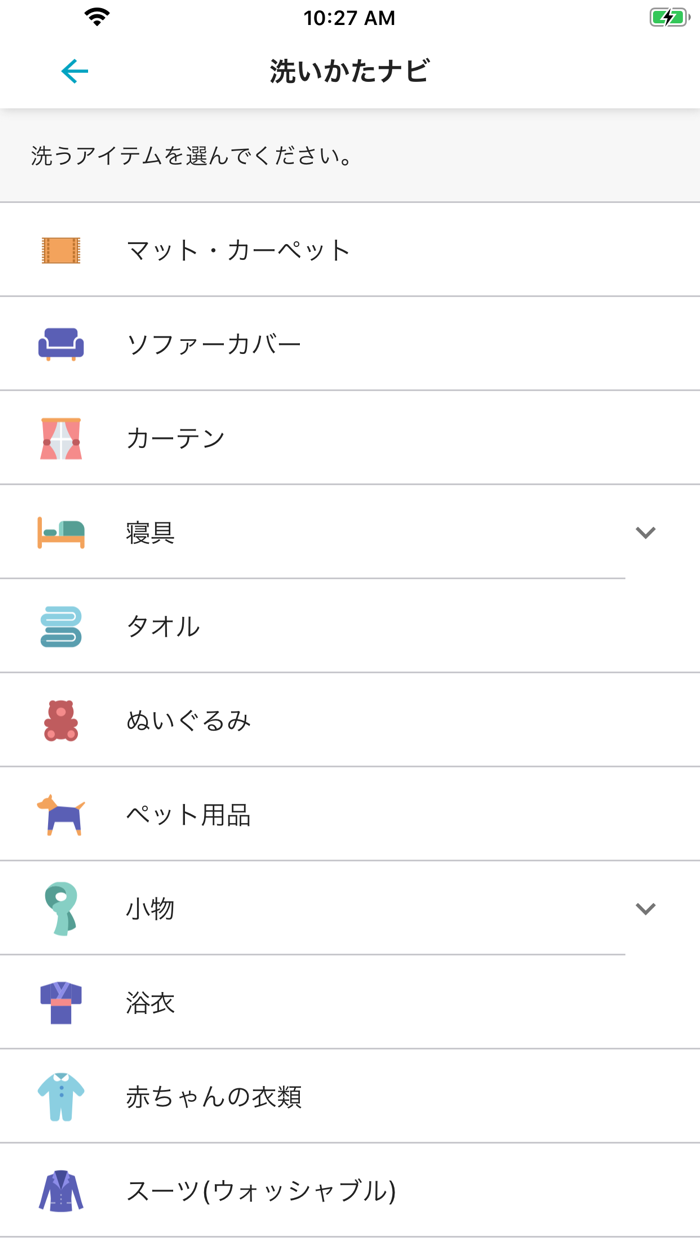Viewport: 700px width, 1244px height.
Task: Open スーツ(ウォッシャブル) entry
Action: coord(261,1191)
